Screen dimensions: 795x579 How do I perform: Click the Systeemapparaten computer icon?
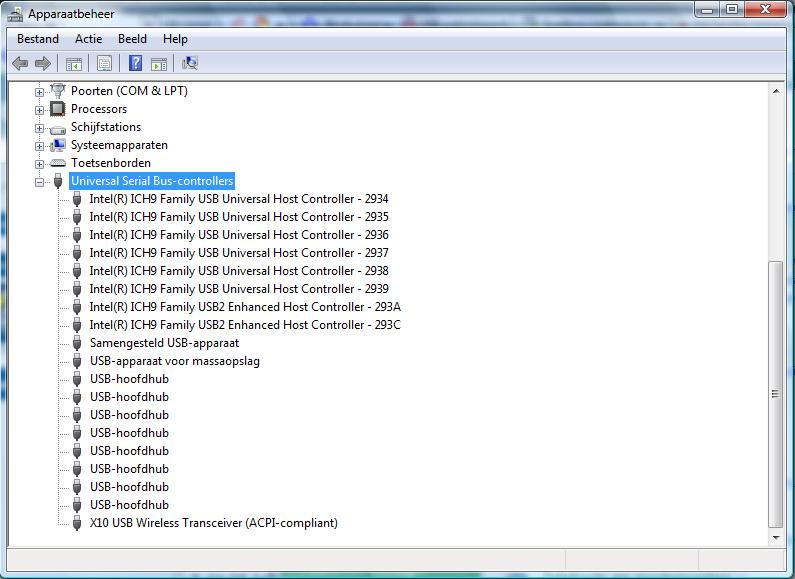[x=58, y=146]
